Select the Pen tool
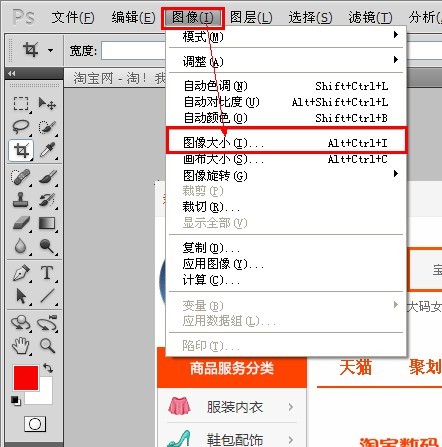Image resolution: width=442 pixels, height=447 pixels. 21,273
